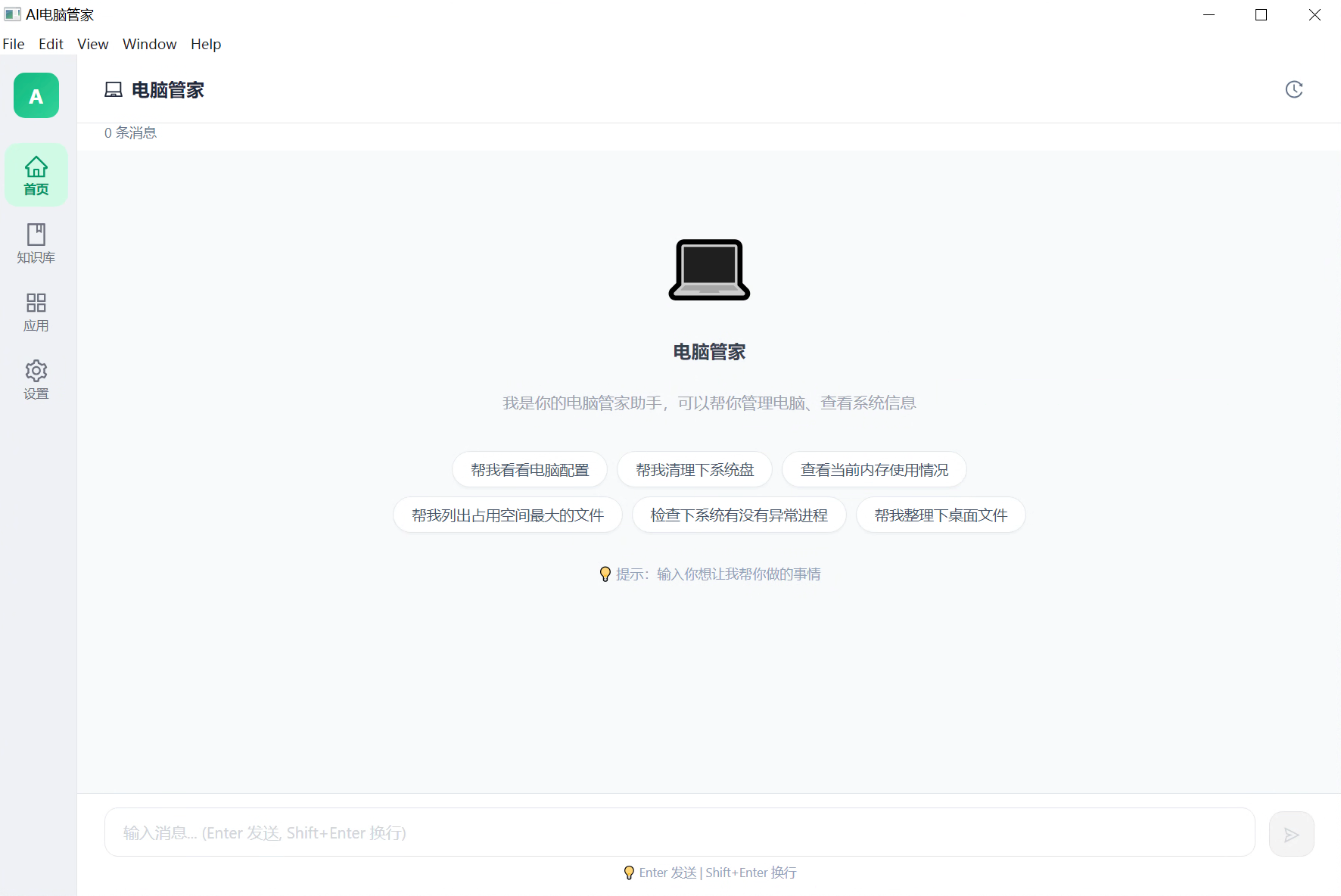Open the 设置 settings gear
Screen dimensions: 1341x896
tap(36, 378)
